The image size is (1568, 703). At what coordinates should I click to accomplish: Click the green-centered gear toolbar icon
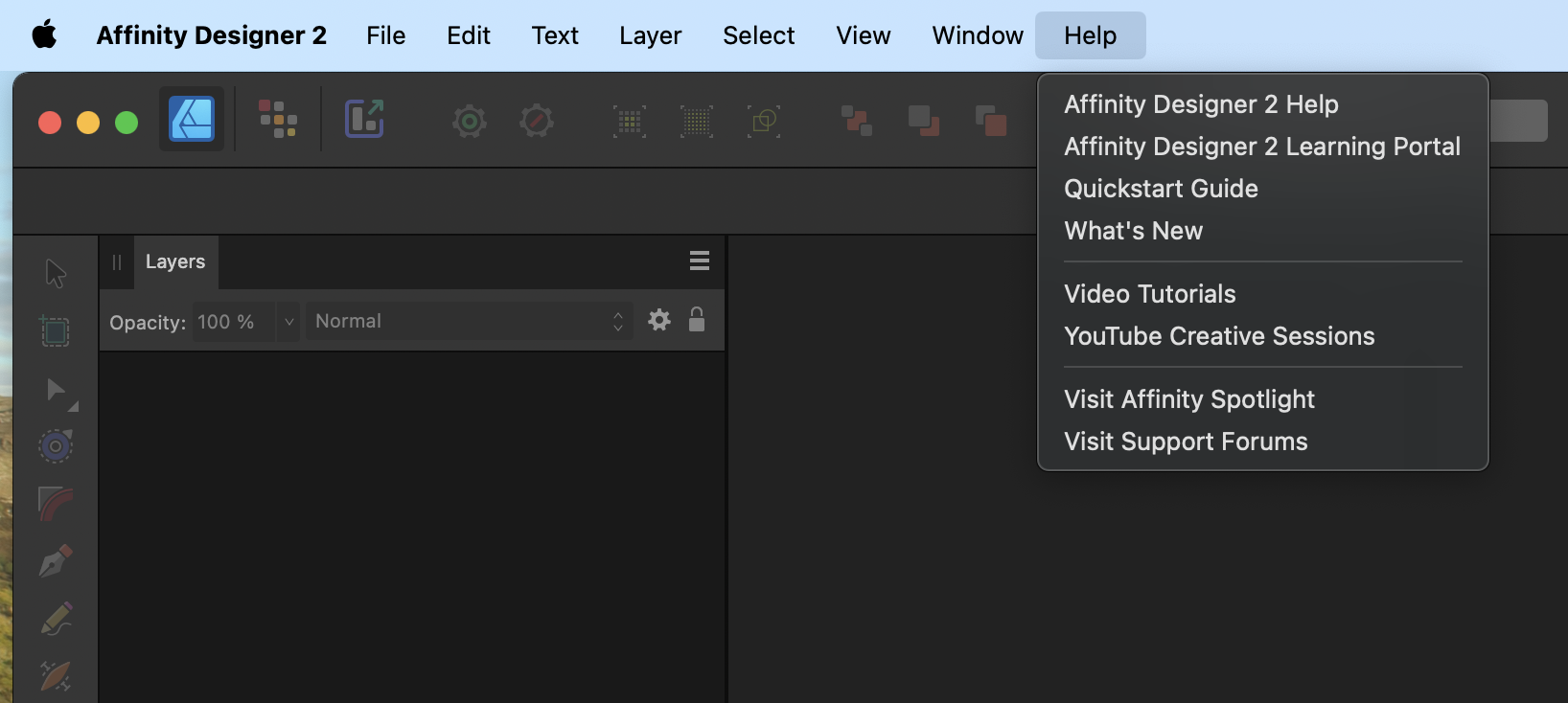tap(470, 122)
